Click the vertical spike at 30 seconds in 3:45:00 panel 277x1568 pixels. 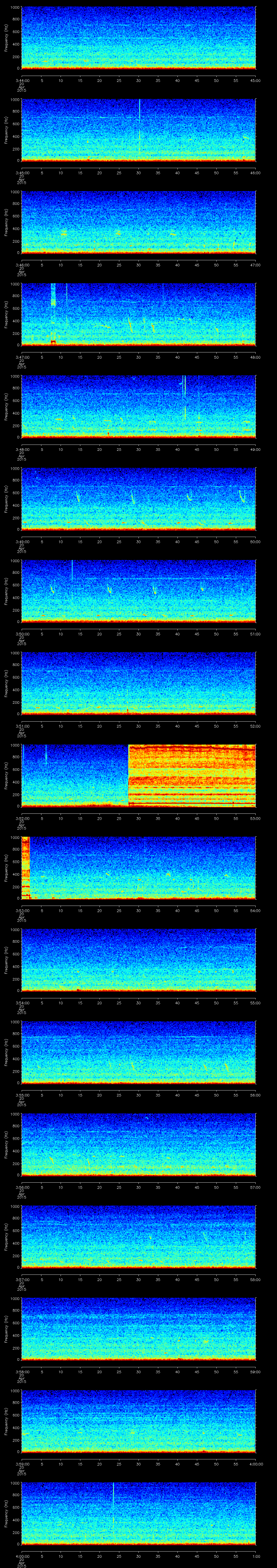(x=139, y=113)
